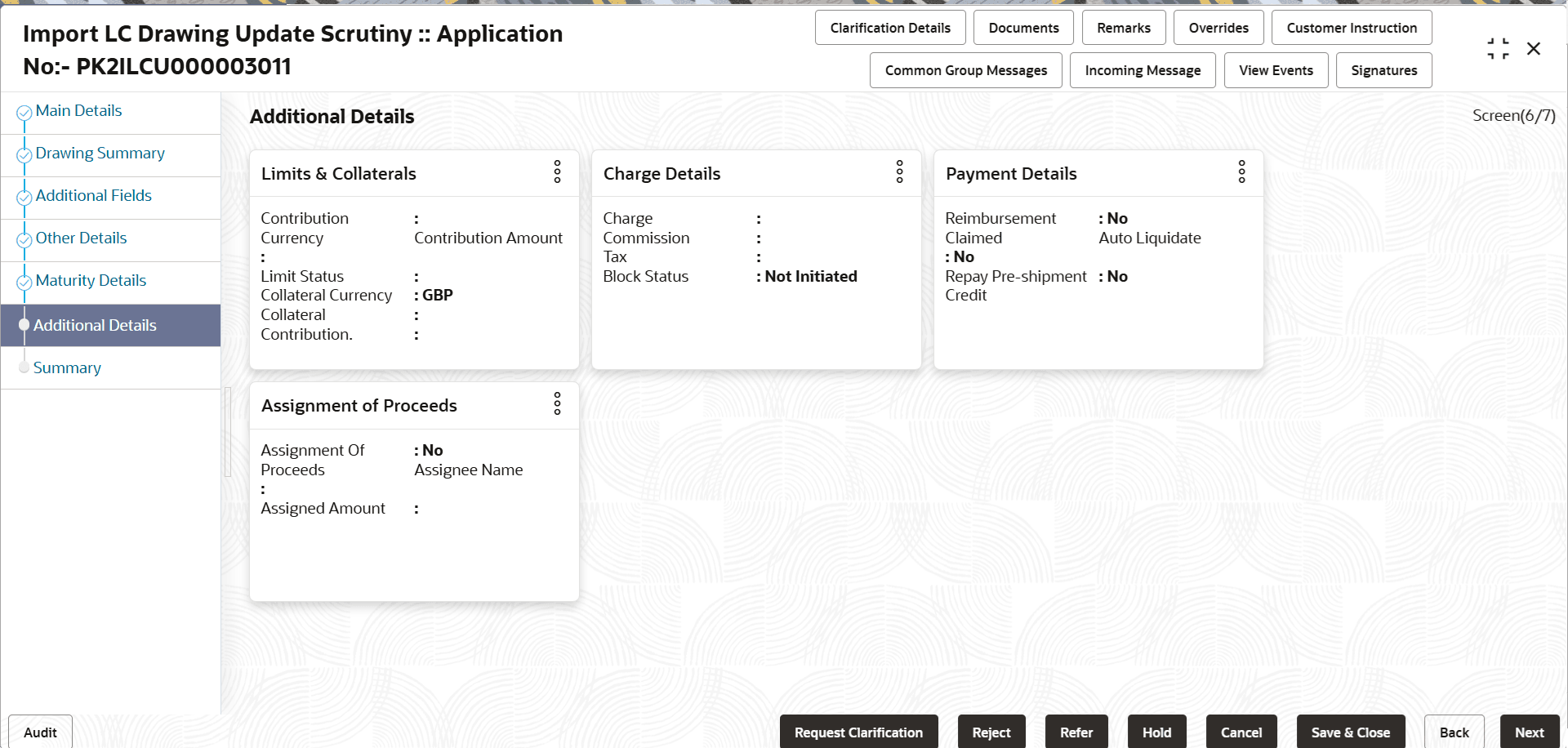Click the Hold button
The height and width of the screenshot is (748, 1568).
1156,732
